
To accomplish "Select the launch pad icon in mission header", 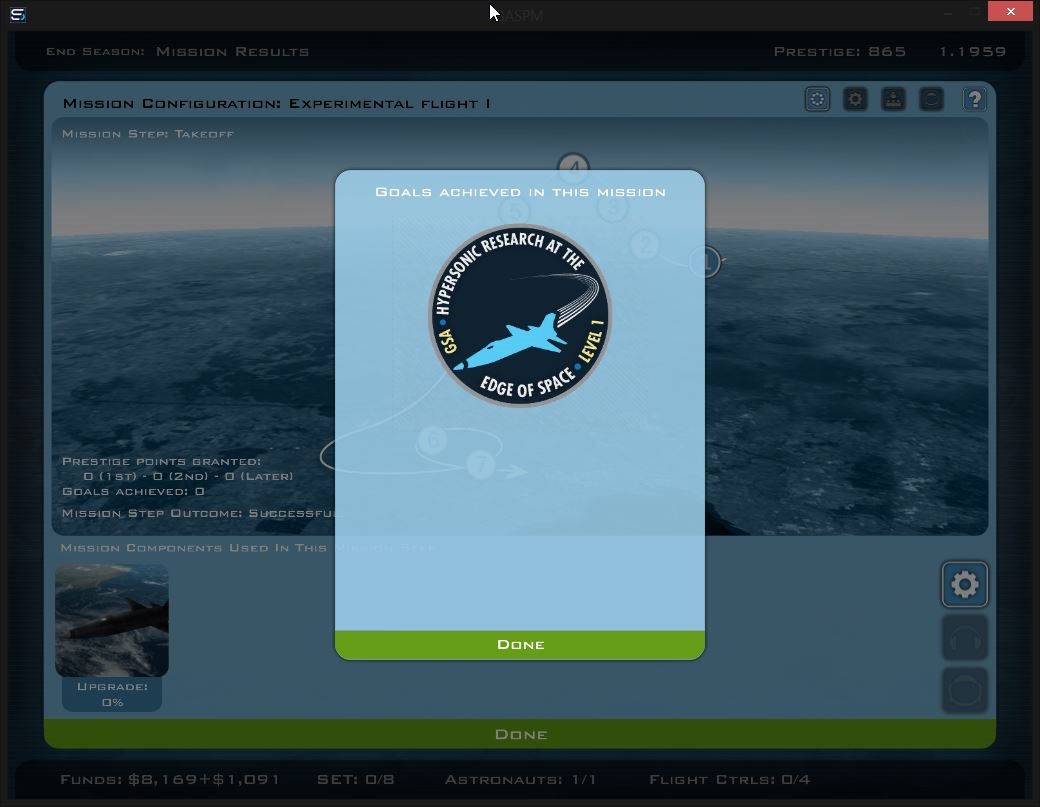I will click(893, 99).
